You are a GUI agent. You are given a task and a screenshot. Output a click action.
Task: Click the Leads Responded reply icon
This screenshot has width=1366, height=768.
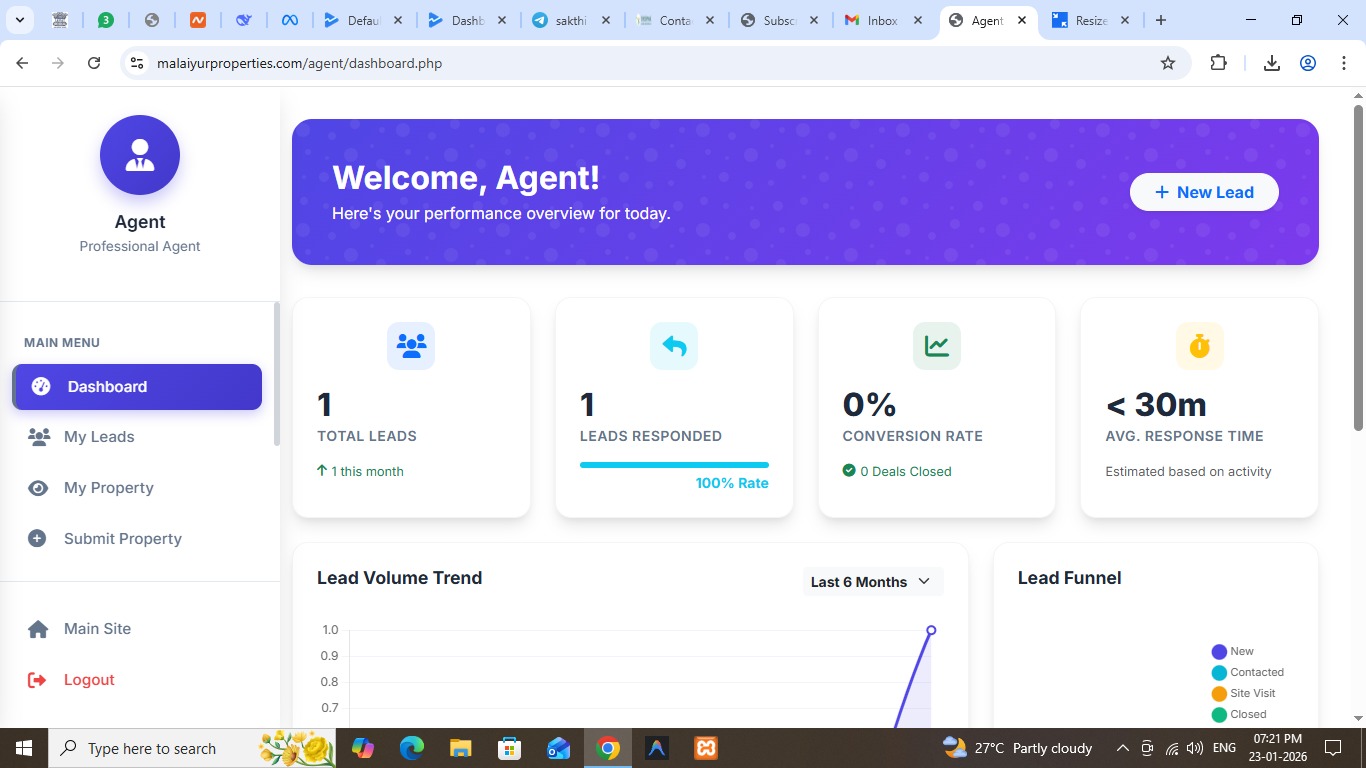tap(673, 345)
